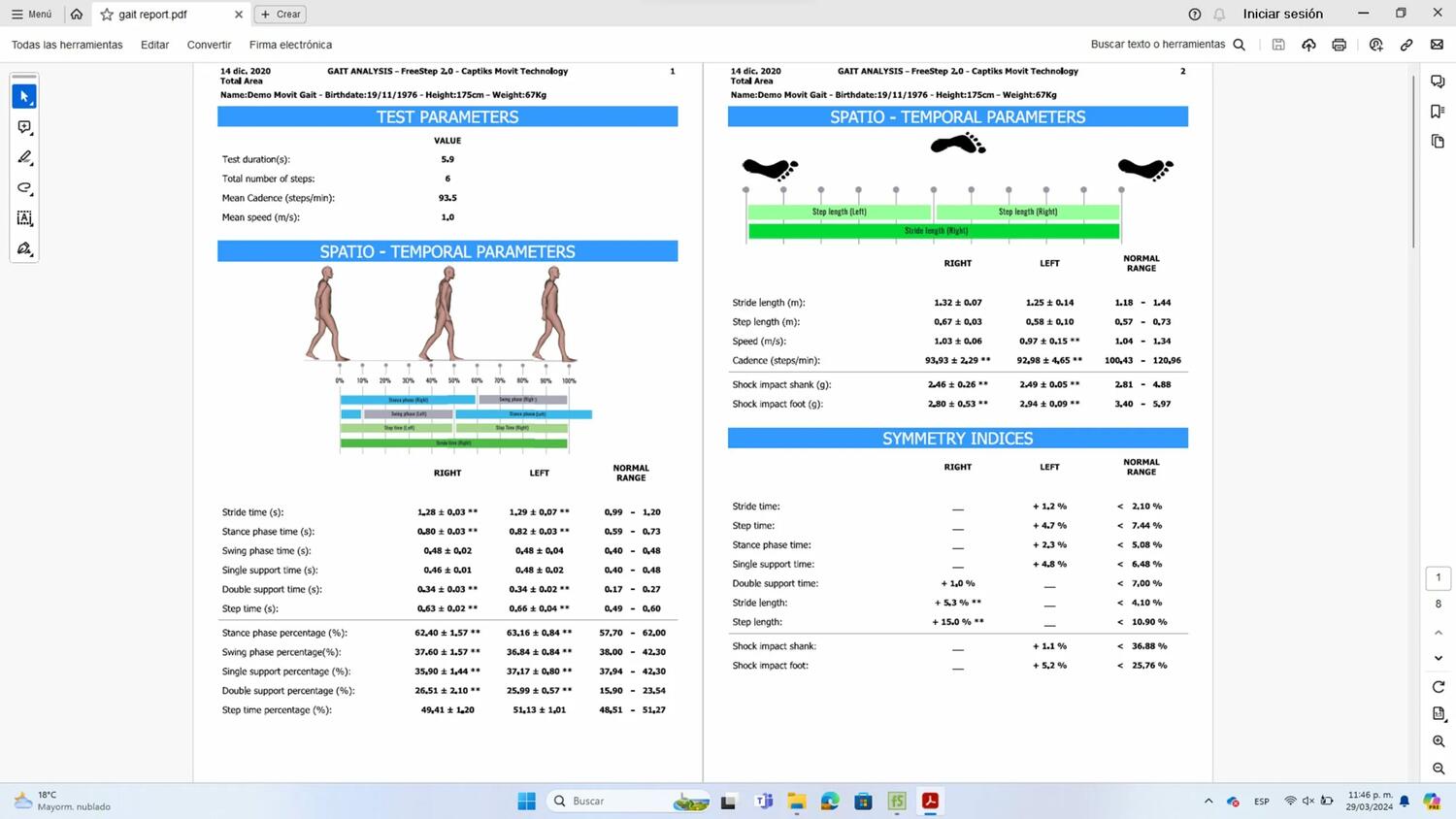
Task: Open the Convertir menu
Action: 209,45
